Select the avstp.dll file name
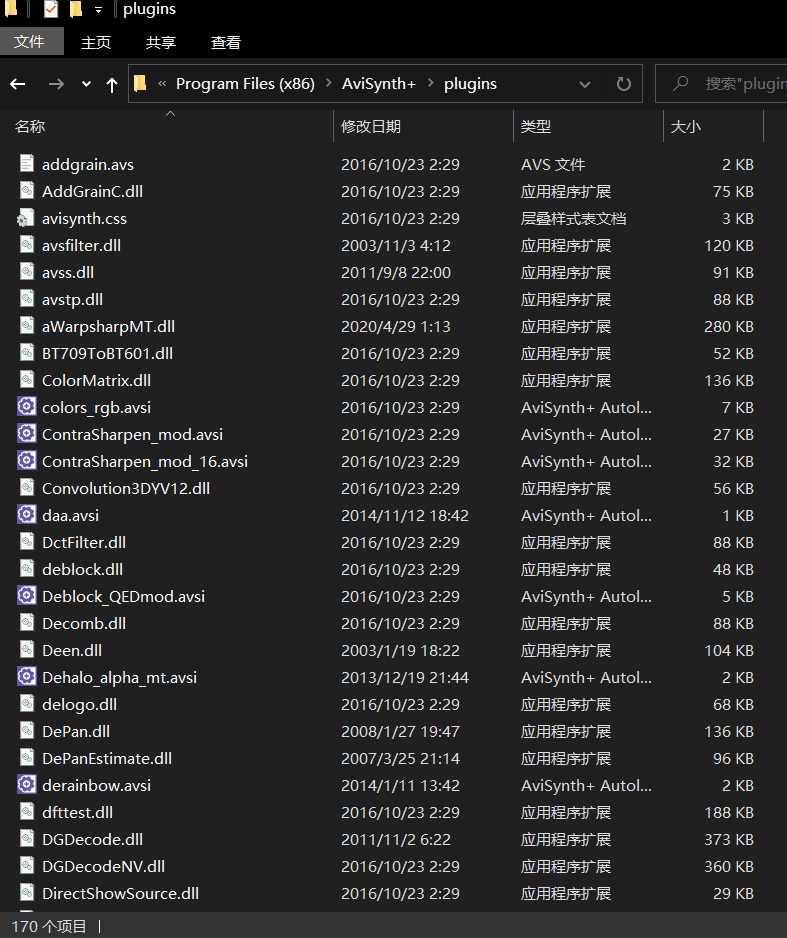The width and height of the screenshot is (787, 938). [72, 300]
